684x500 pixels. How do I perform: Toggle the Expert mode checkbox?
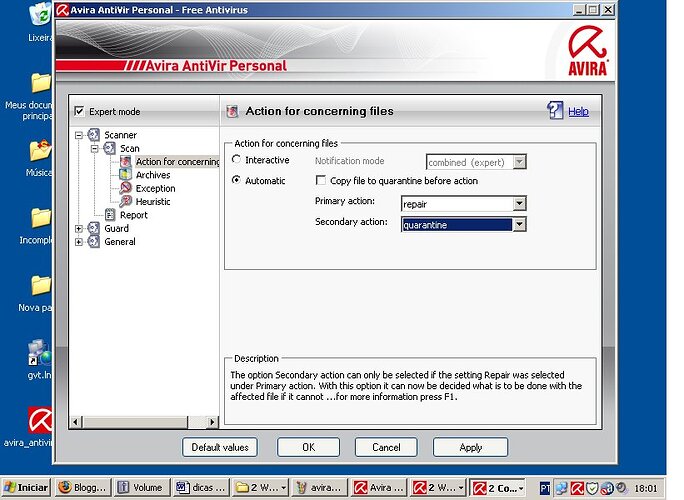click(x=81, y=112)
